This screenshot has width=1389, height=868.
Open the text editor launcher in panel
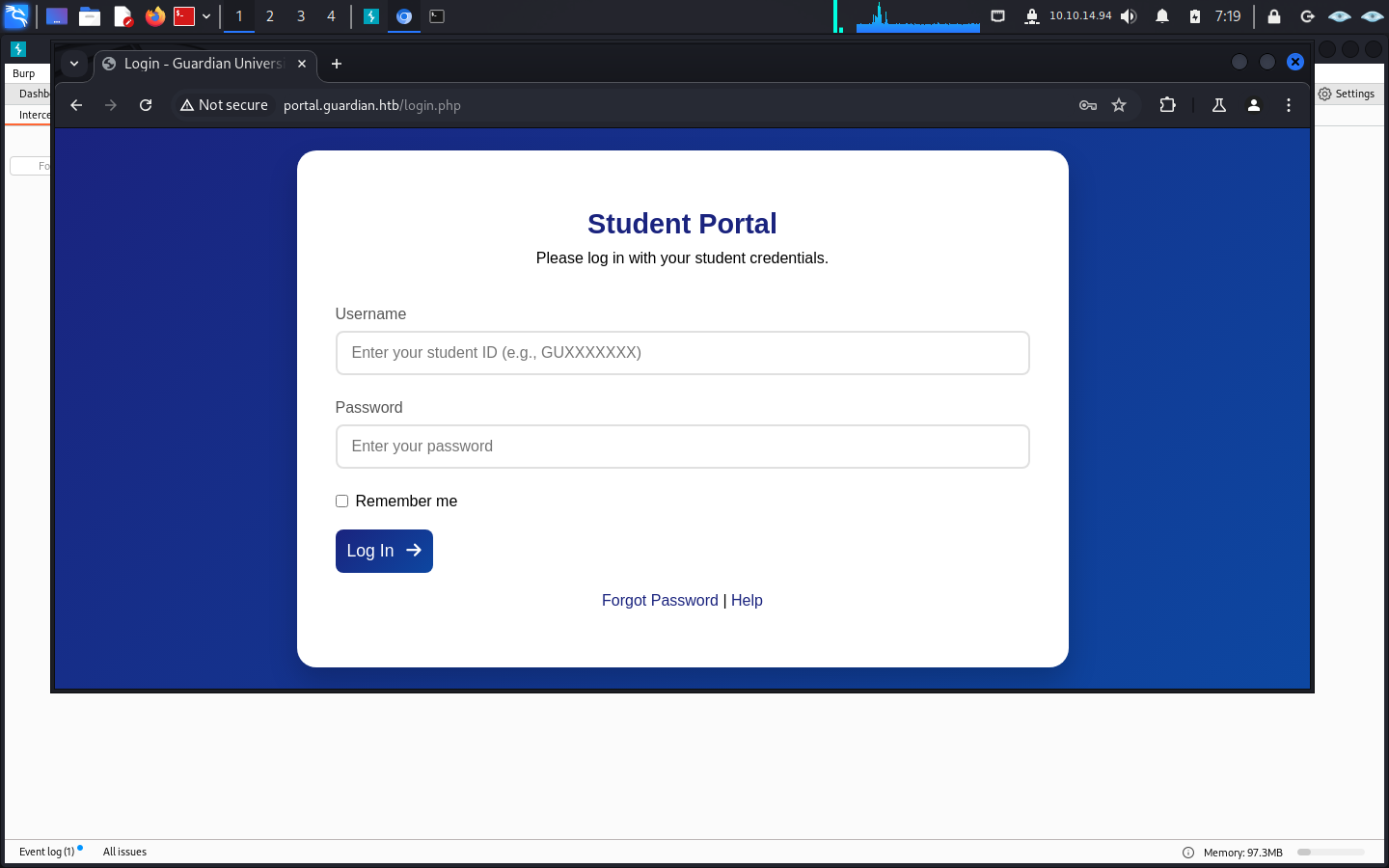[123, 16]
